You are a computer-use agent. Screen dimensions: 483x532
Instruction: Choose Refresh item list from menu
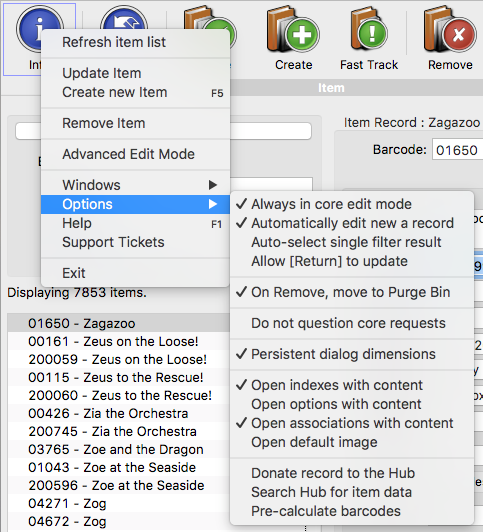click(135, 42)
